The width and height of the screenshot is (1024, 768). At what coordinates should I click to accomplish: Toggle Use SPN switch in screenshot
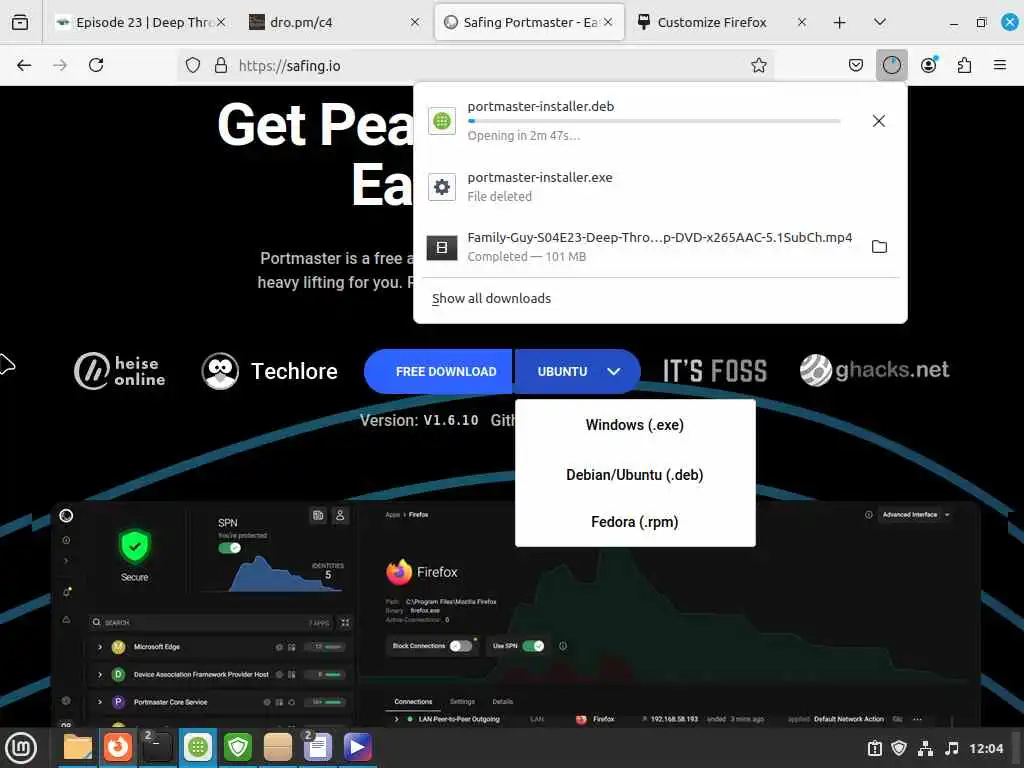tap(534, 646)
